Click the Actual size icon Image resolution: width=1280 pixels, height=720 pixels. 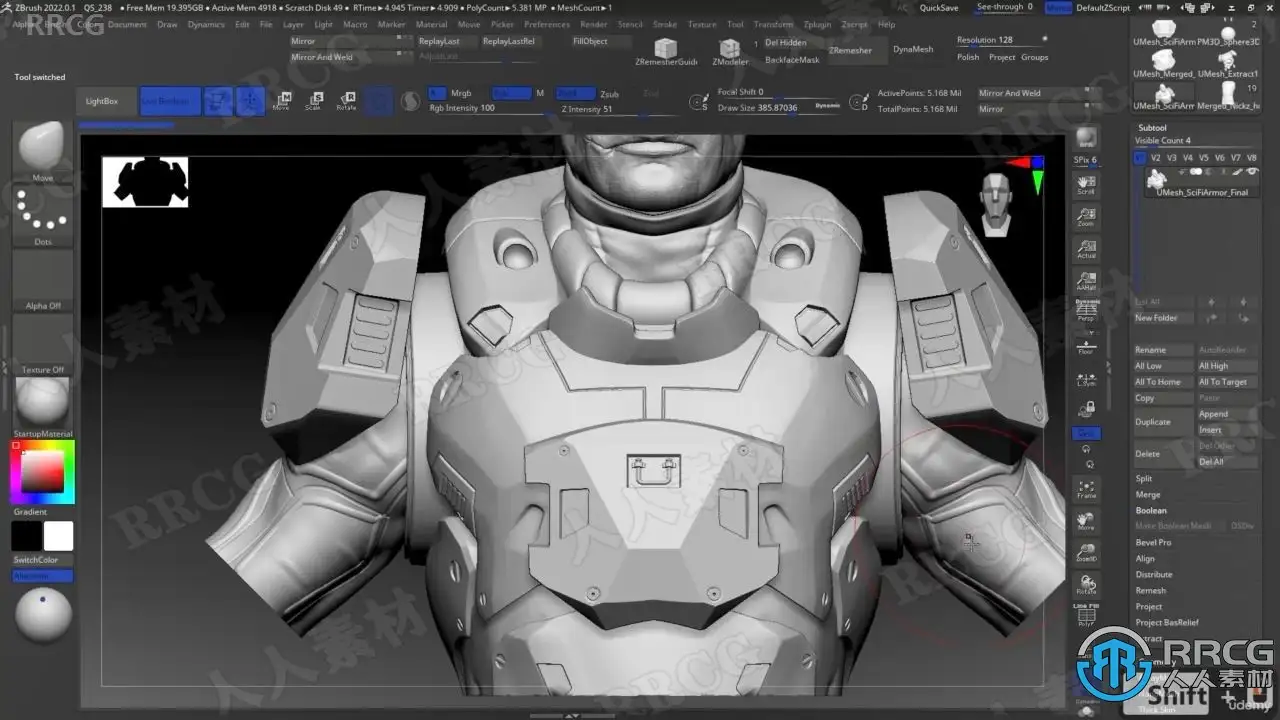pos(1086,249)
